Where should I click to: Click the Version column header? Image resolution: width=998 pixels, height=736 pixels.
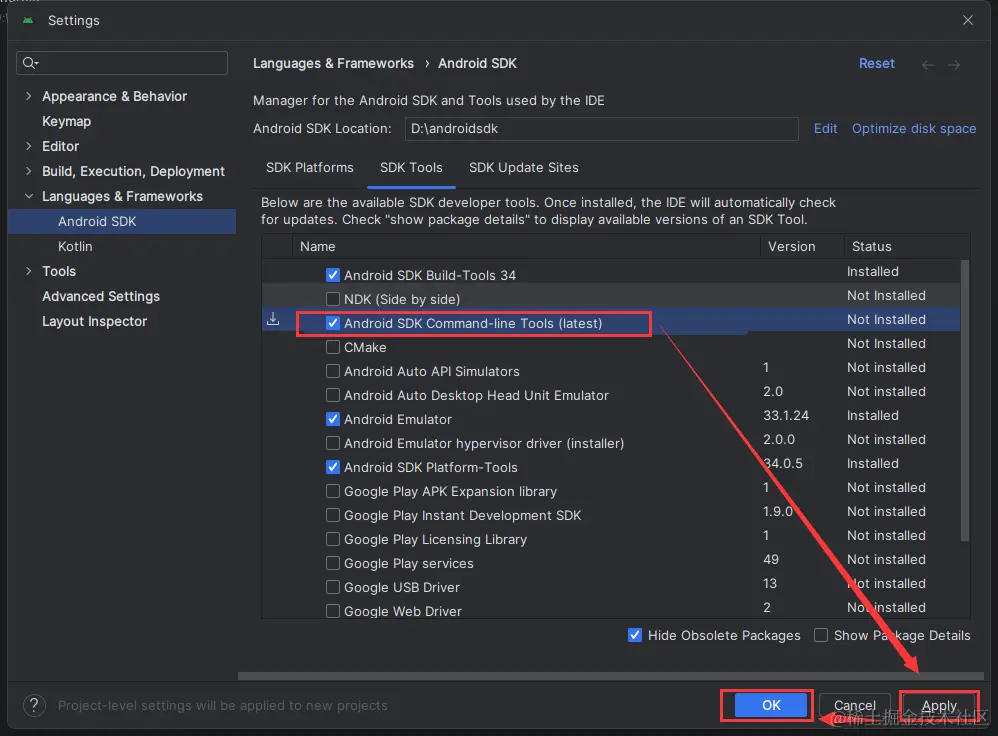click(802, 246)
